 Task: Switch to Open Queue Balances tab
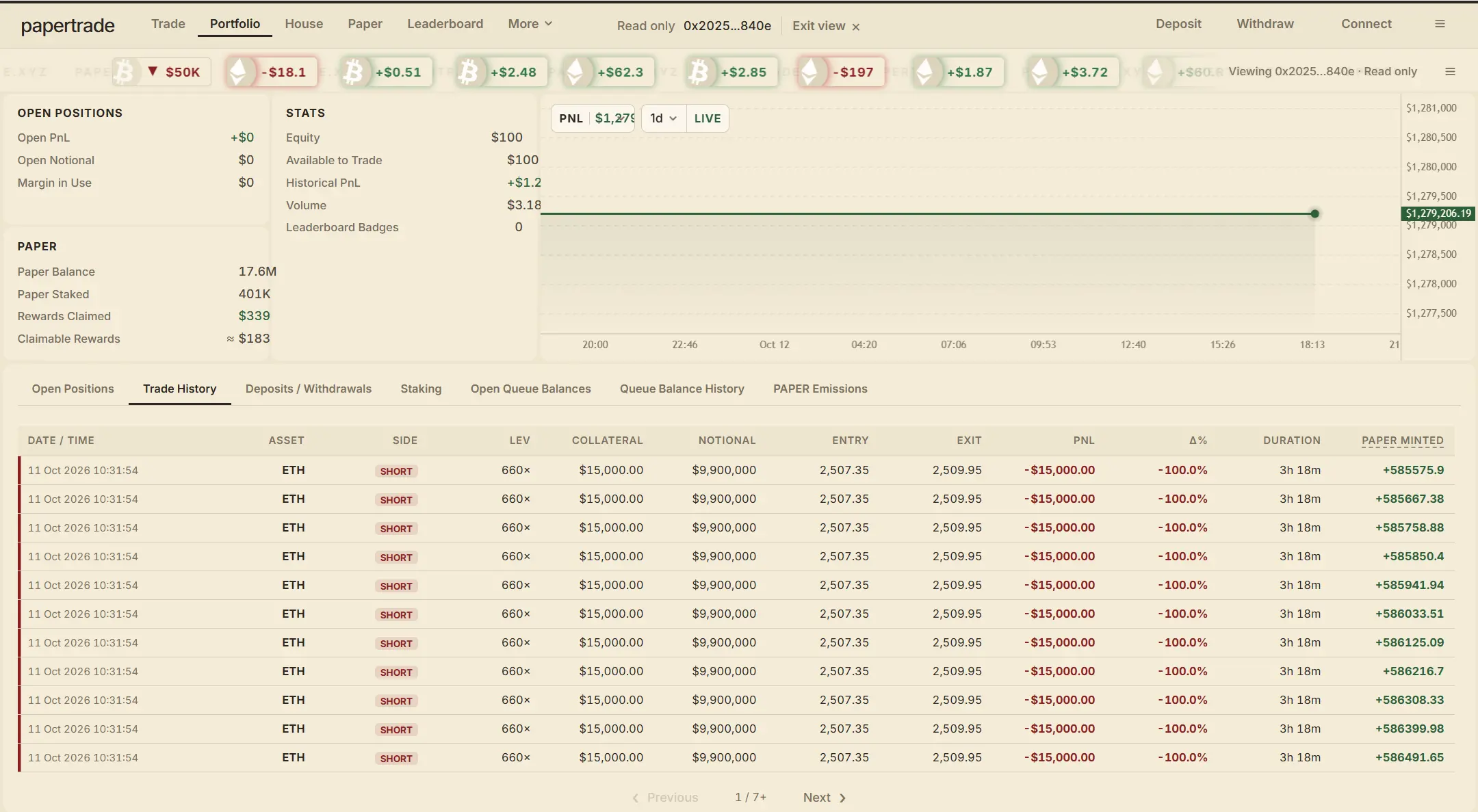click(x=531, y=389)
